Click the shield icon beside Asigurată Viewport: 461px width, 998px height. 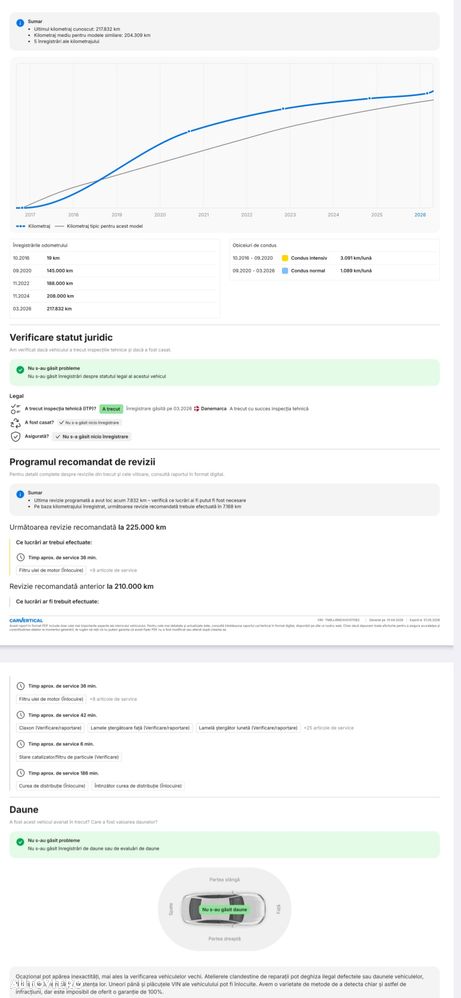[16, 437]
